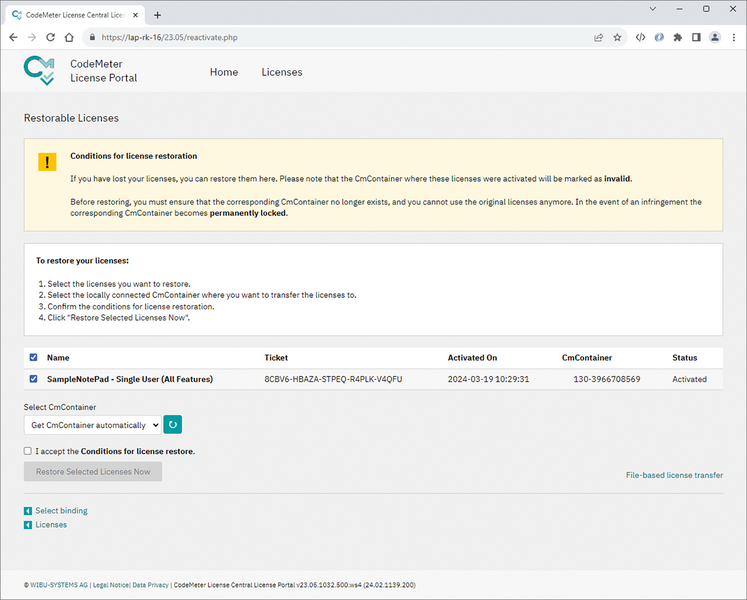The image size is (747, 600).
Task: Click the Ticket column header
Action: pyautogui.click(x=276, y=357)
